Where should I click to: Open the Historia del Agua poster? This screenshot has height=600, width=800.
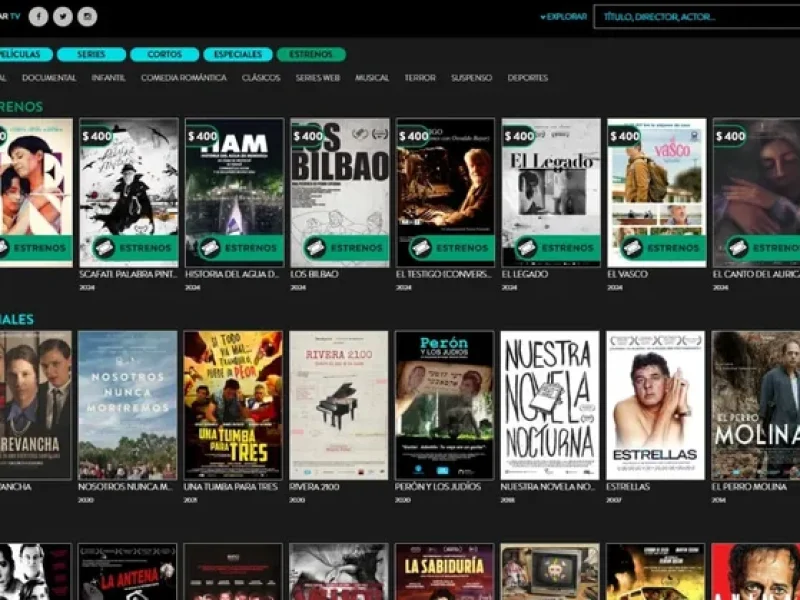pos(235,192)
